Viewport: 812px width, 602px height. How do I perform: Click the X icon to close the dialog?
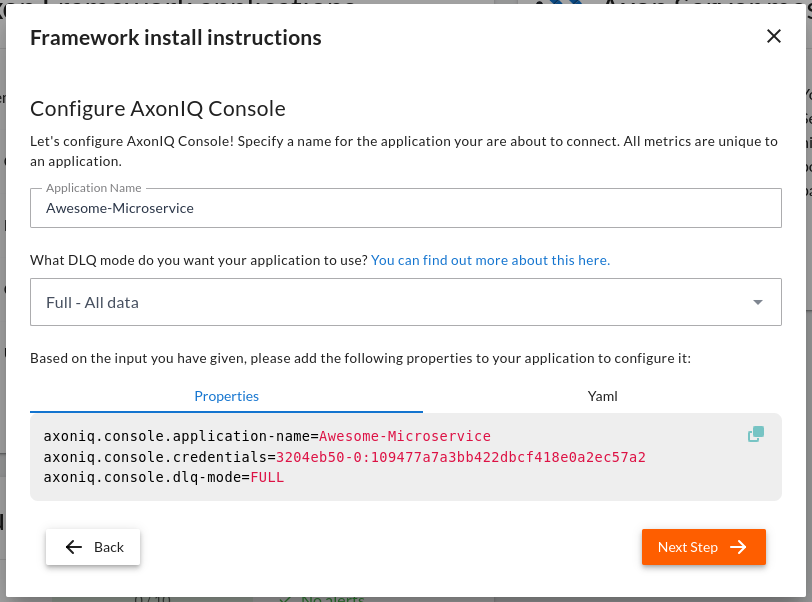tap(774, 36)
